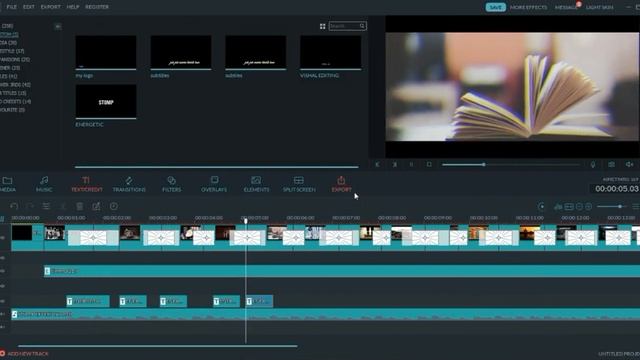
Task: Select the first 'subtitles' thumbnail
Action: 181,52
